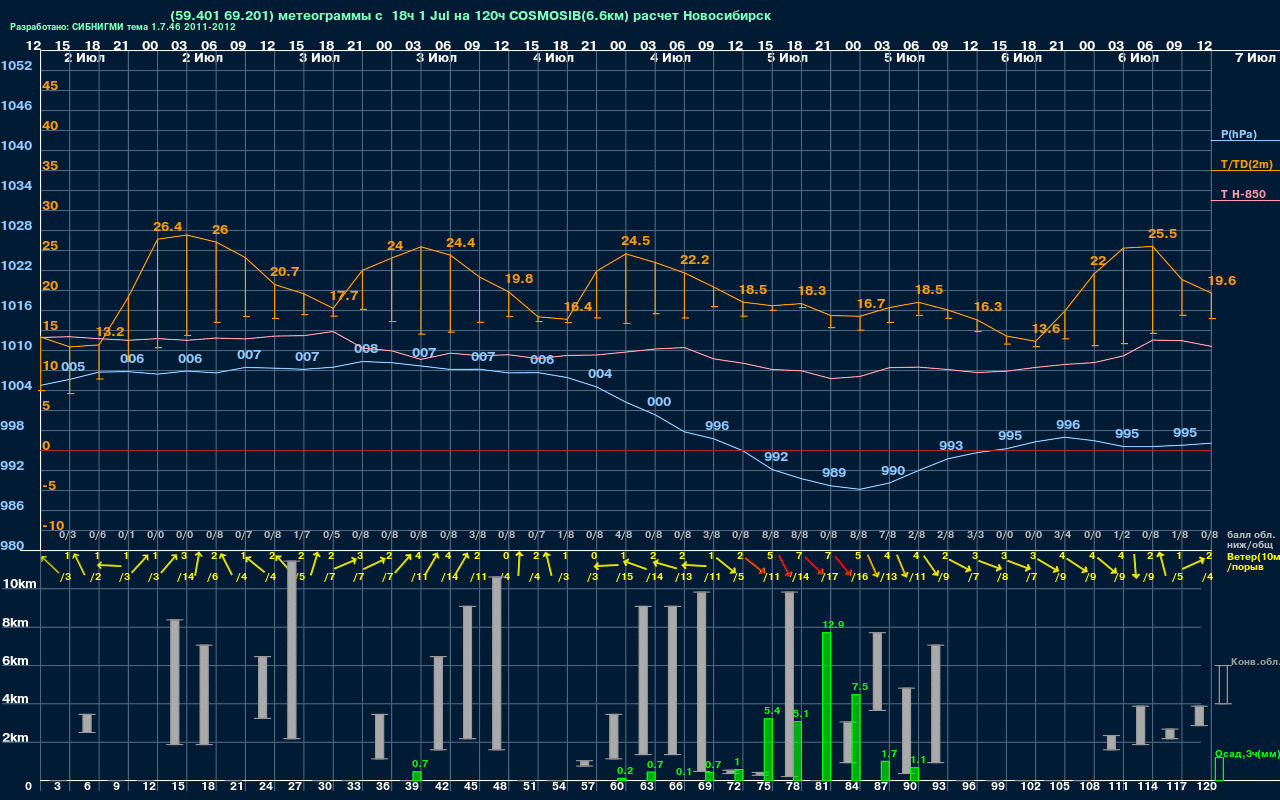
Task: Click the 993 pressure value label
Action: pos(951,446)
